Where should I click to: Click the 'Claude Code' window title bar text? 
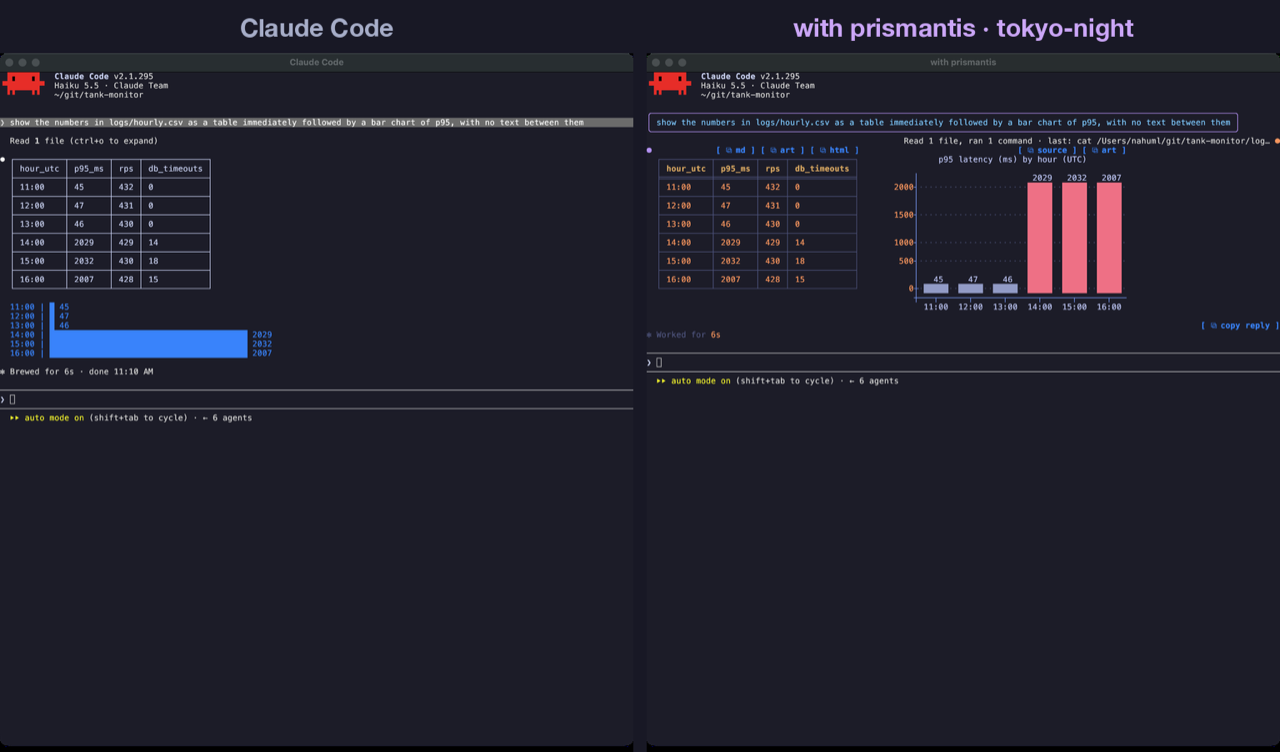point(316,62)
